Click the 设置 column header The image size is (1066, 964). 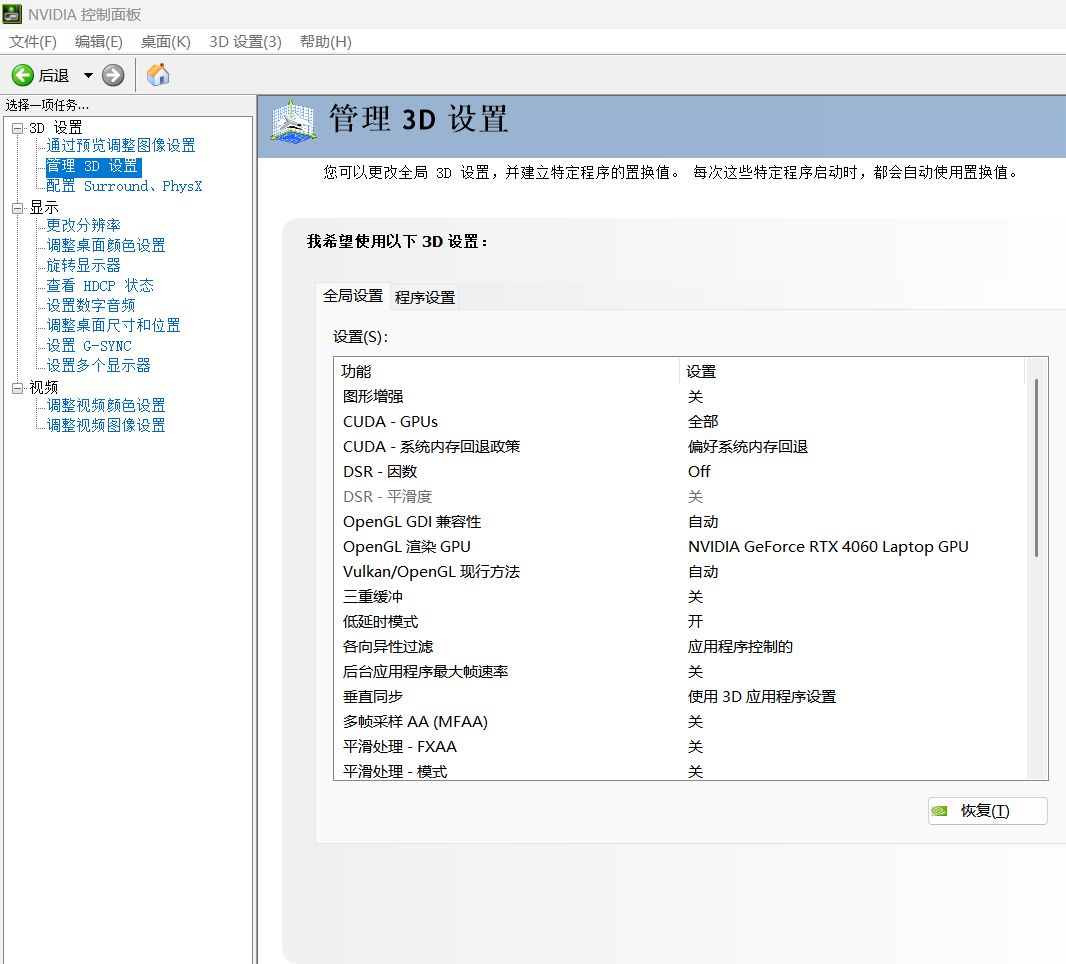[853, 371]
